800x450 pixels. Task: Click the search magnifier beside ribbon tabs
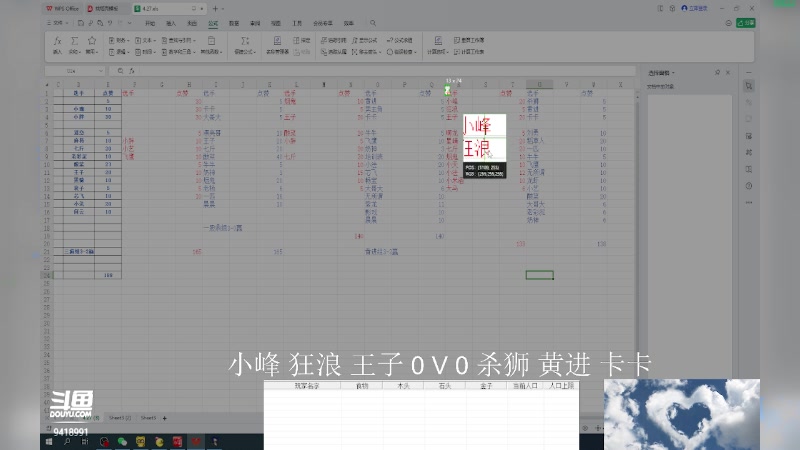click(x=373, y=23)
